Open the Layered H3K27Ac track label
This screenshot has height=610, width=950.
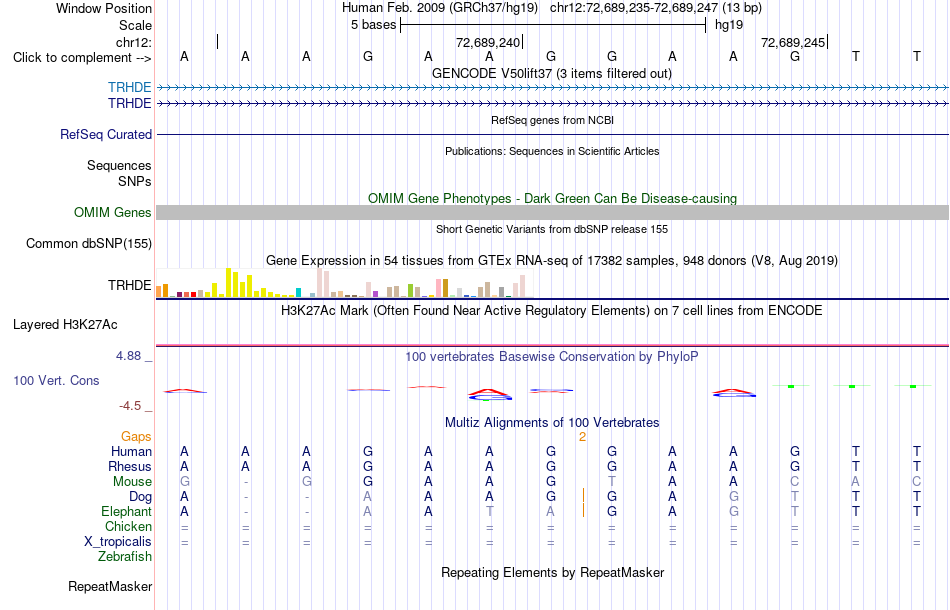65,325
